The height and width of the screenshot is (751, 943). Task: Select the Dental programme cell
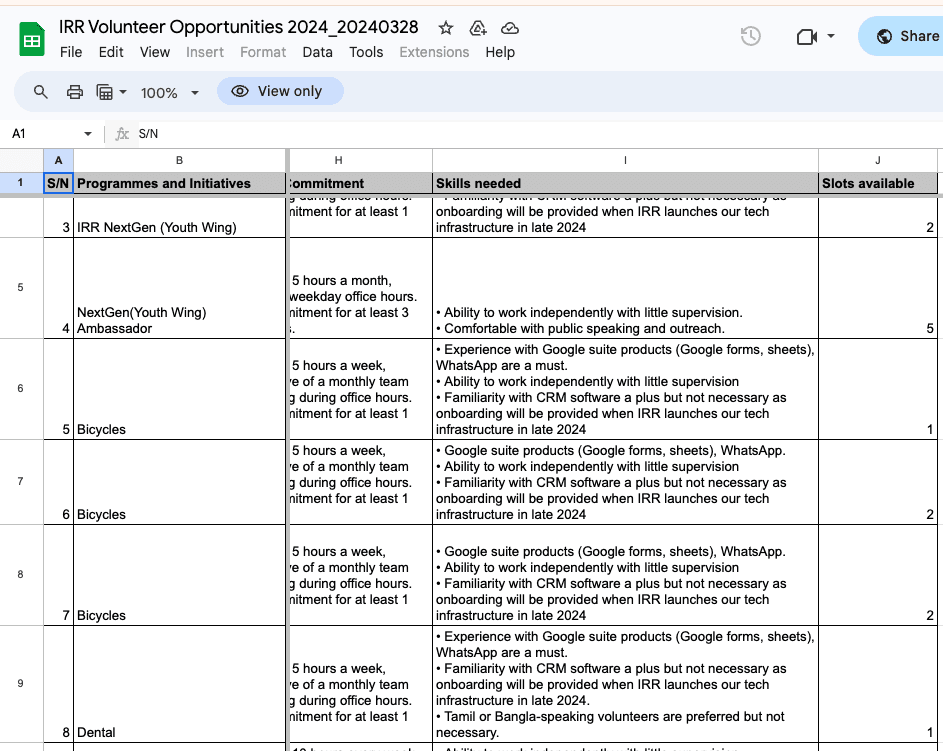click(x=179, y=684)
